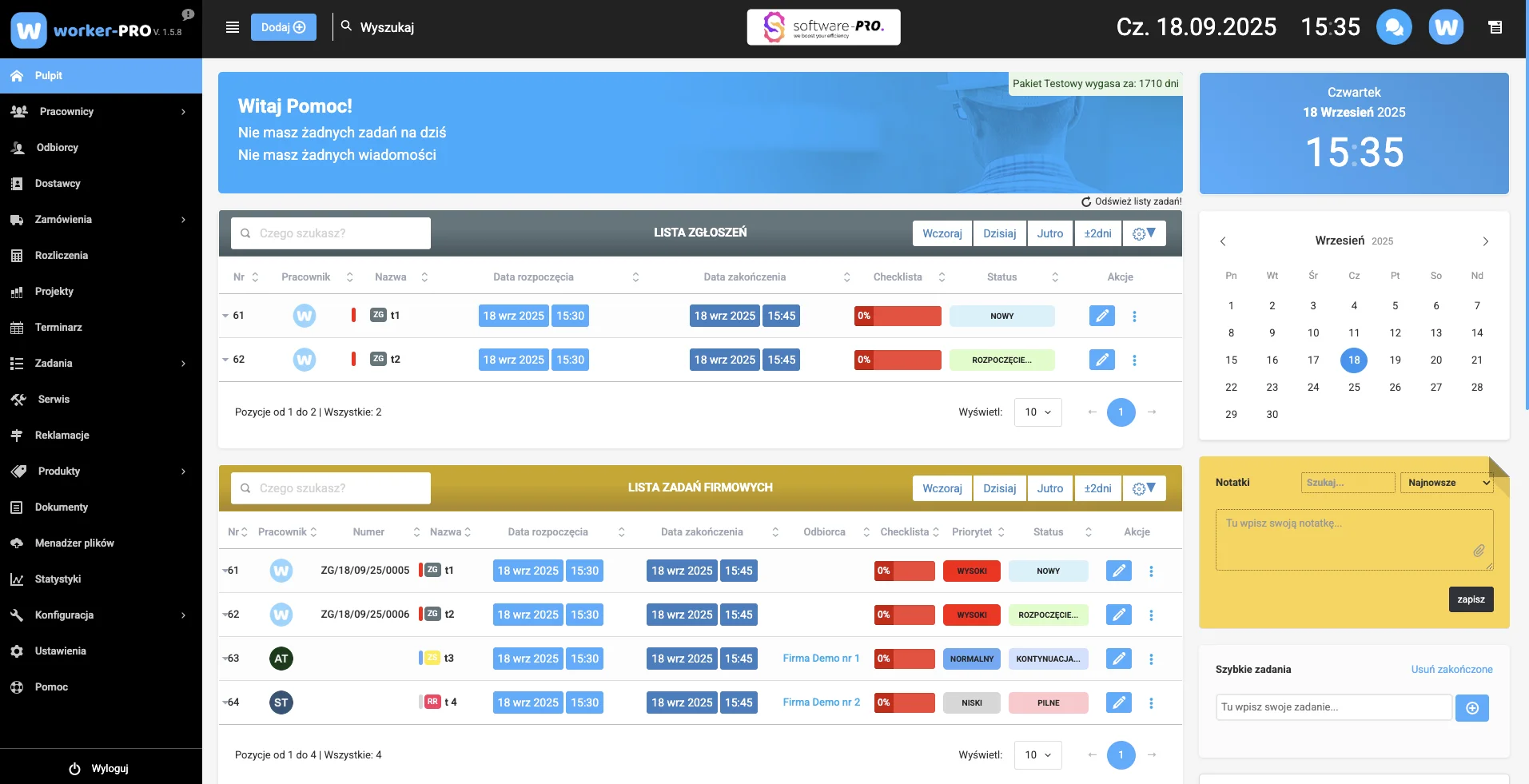The width and height of the screenshot is (1529, 784).
Task: Click the Tu wpisz swoją notatkę textarea
Action: (x=1354, y=539)
